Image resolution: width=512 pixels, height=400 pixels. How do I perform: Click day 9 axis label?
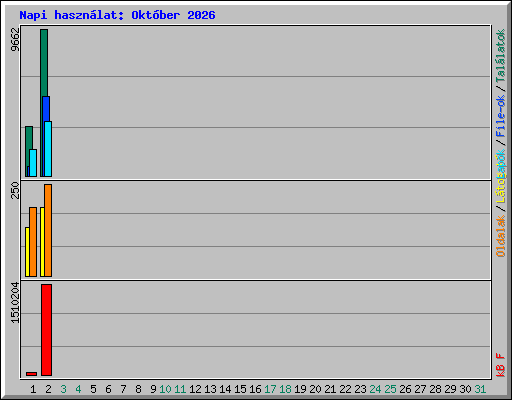(153, 389)
